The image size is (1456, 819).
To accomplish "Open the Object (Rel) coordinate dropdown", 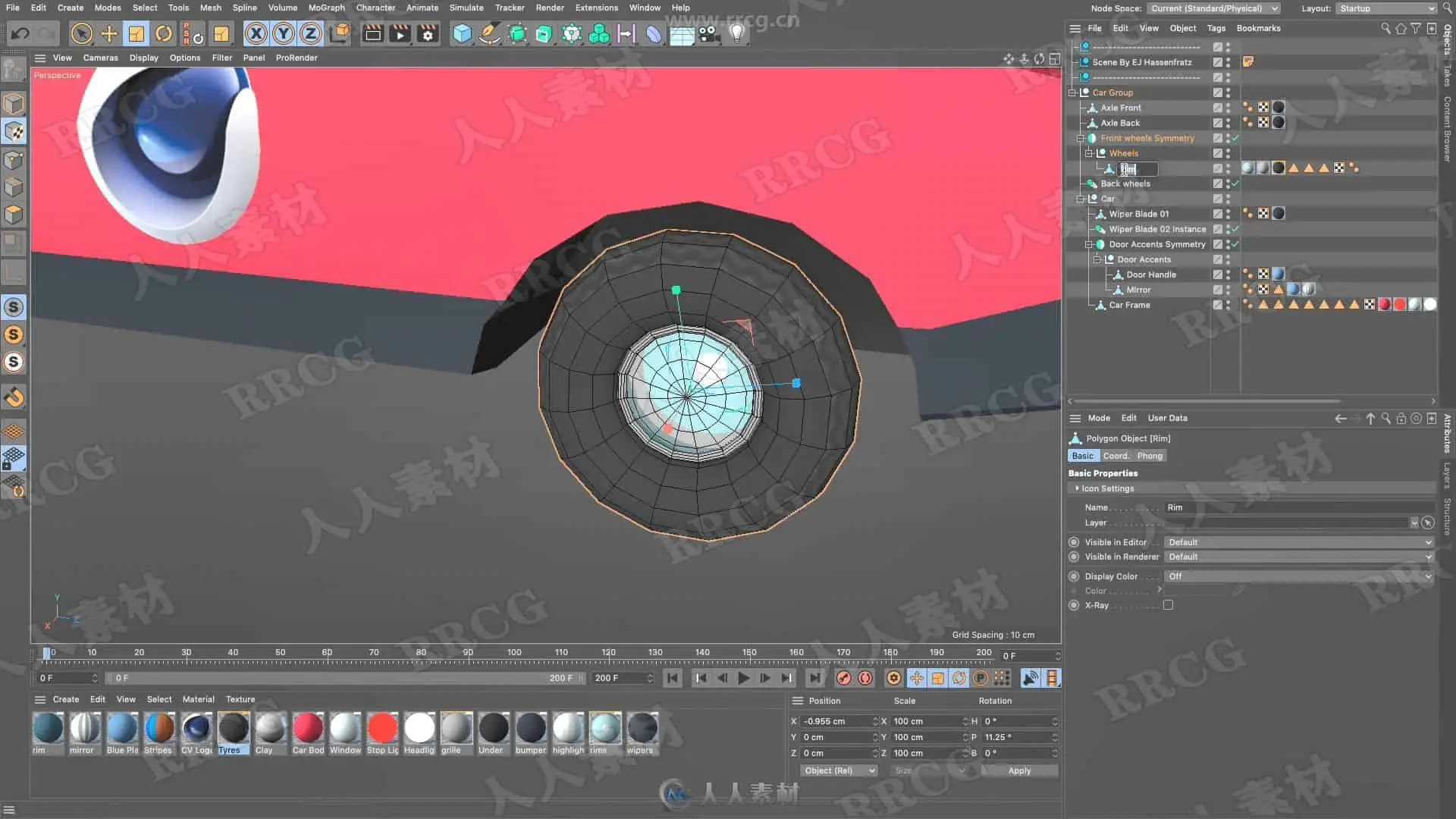I will coord(839,770).
